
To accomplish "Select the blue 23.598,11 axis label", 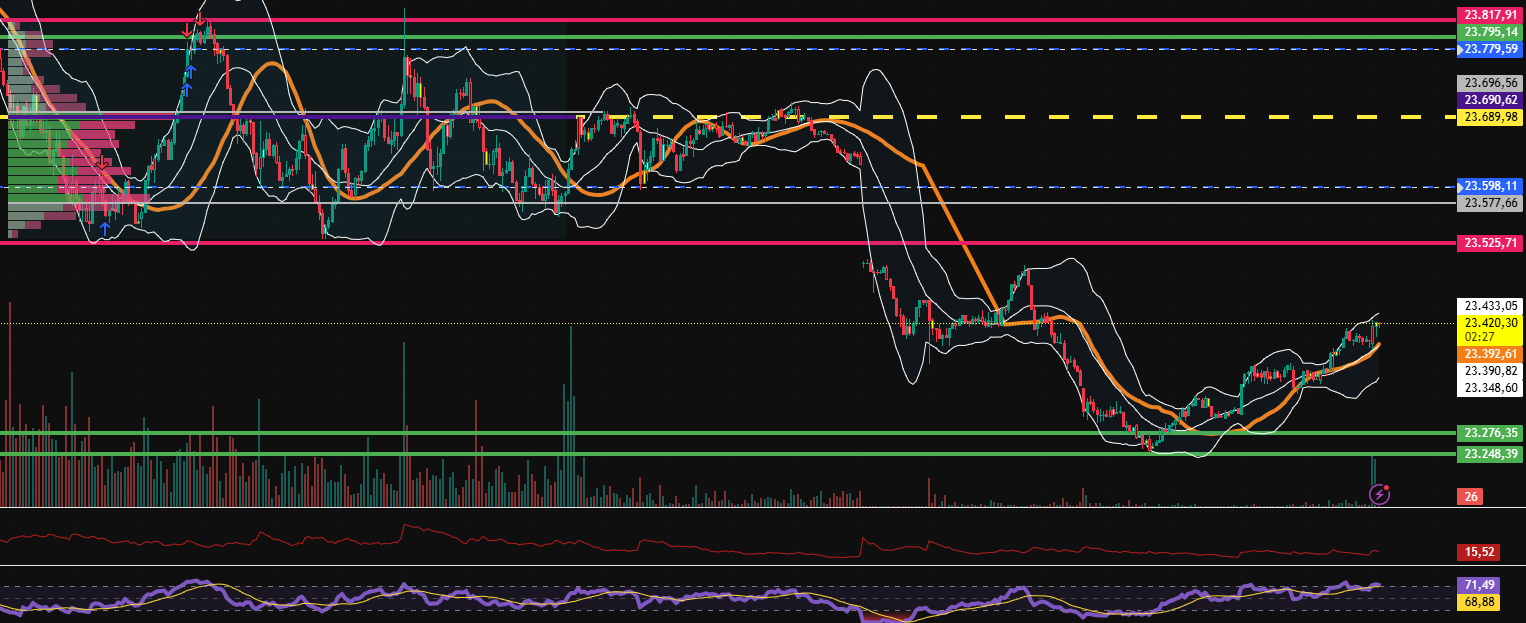I will 1491,186.
